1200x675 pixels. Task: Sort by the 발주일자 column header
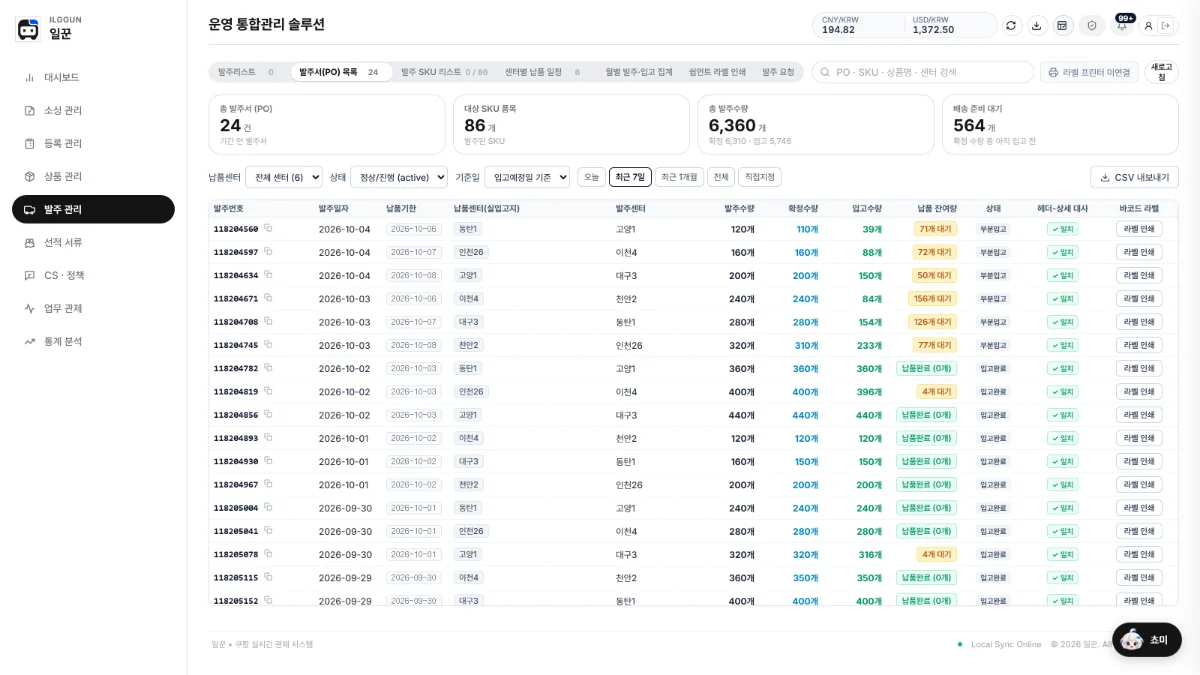pyautogui.click(x=334, y=208)
